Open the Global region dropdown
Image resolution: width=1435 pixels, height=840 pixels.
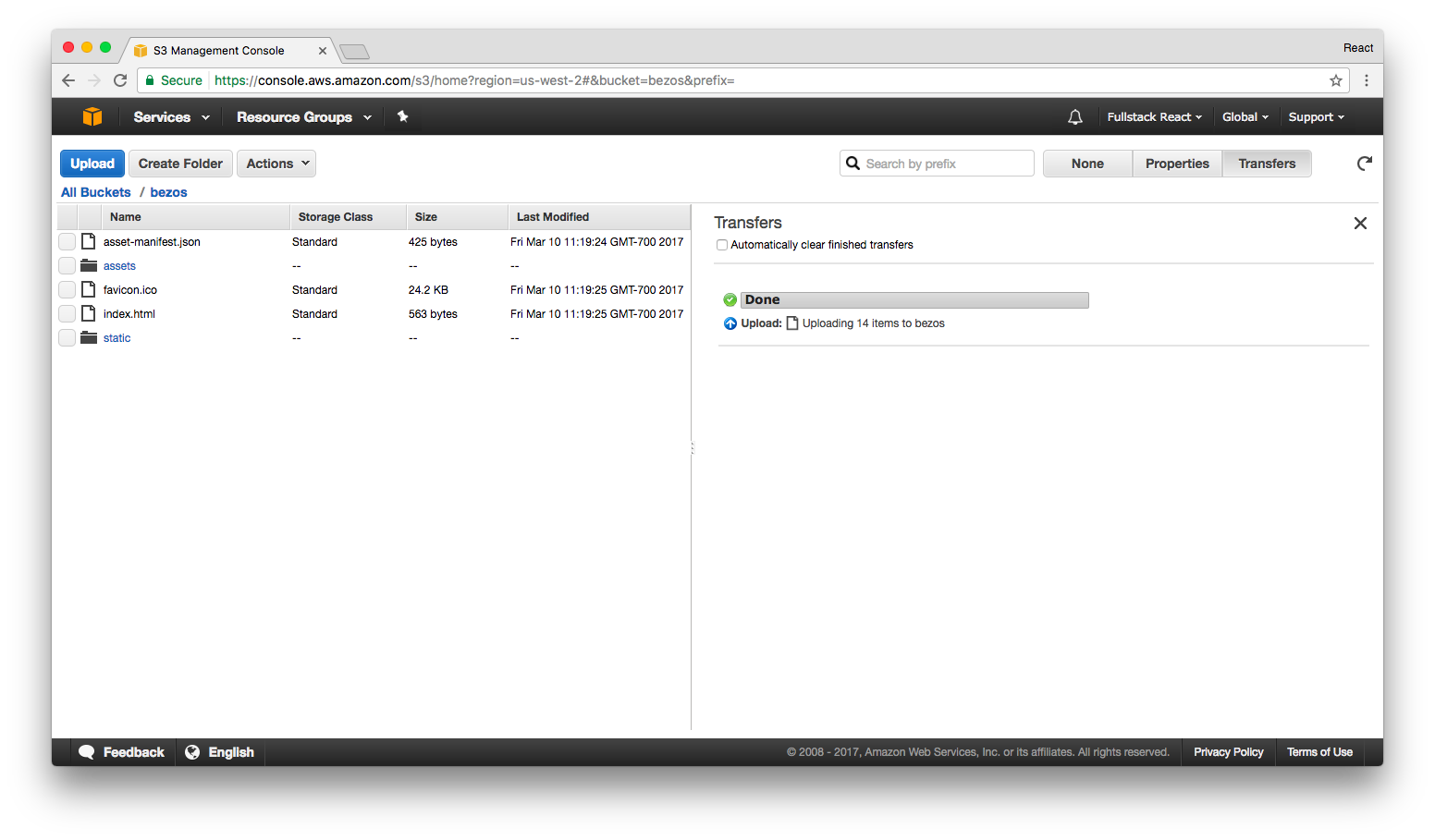coord(1245,117)
